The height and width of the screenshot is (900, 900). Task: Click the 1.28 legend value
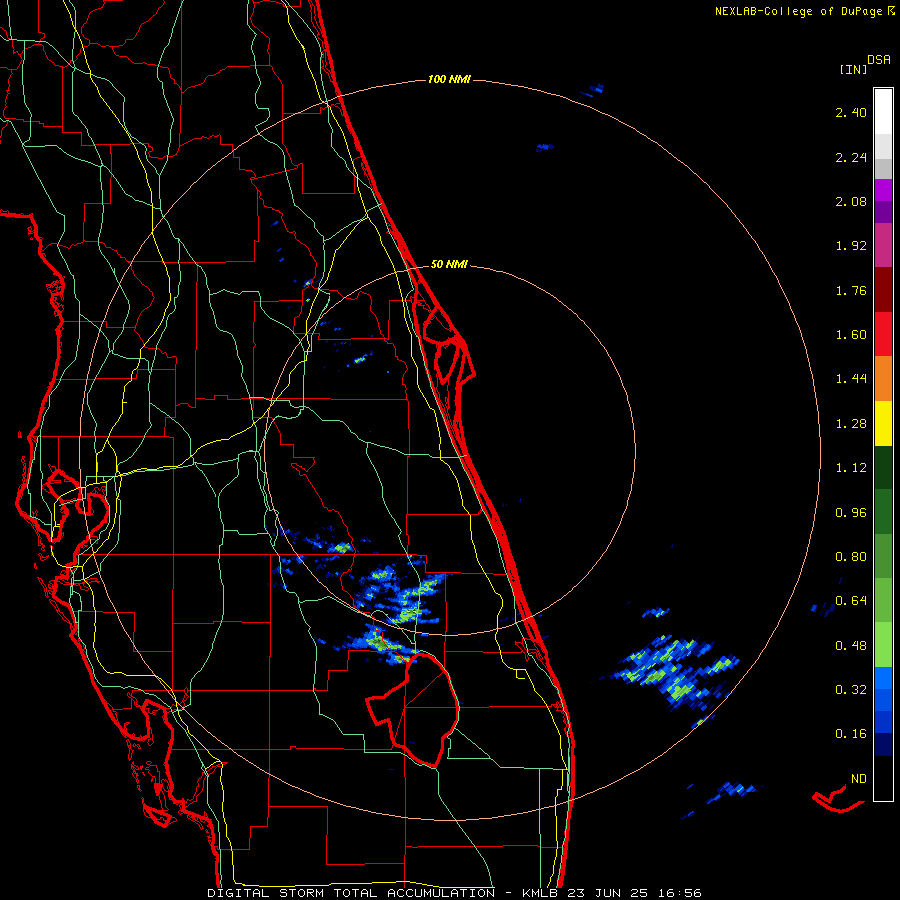851,424
